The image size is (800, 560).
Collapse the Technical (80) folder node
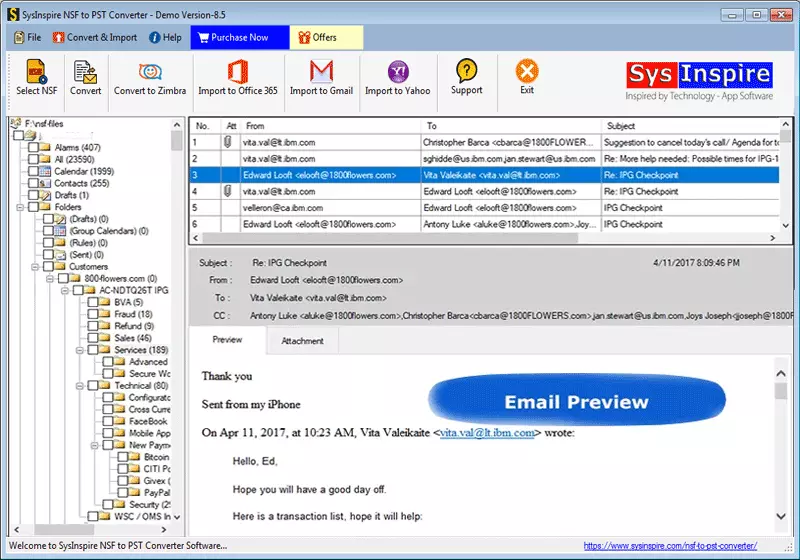pos(77,385)
